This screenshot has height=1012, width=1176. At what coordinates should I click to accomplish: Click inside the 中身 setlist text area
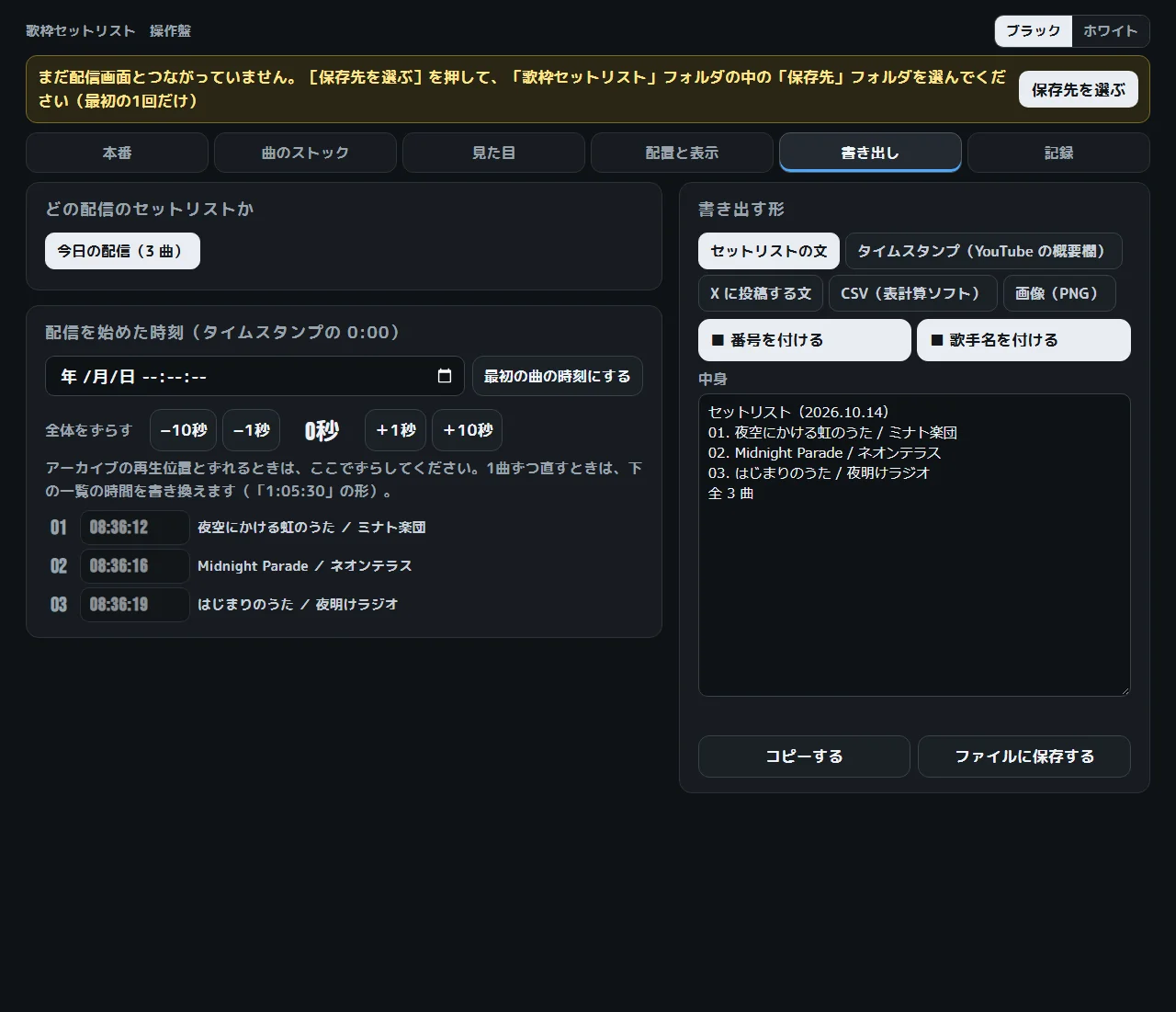pos(914,545)
